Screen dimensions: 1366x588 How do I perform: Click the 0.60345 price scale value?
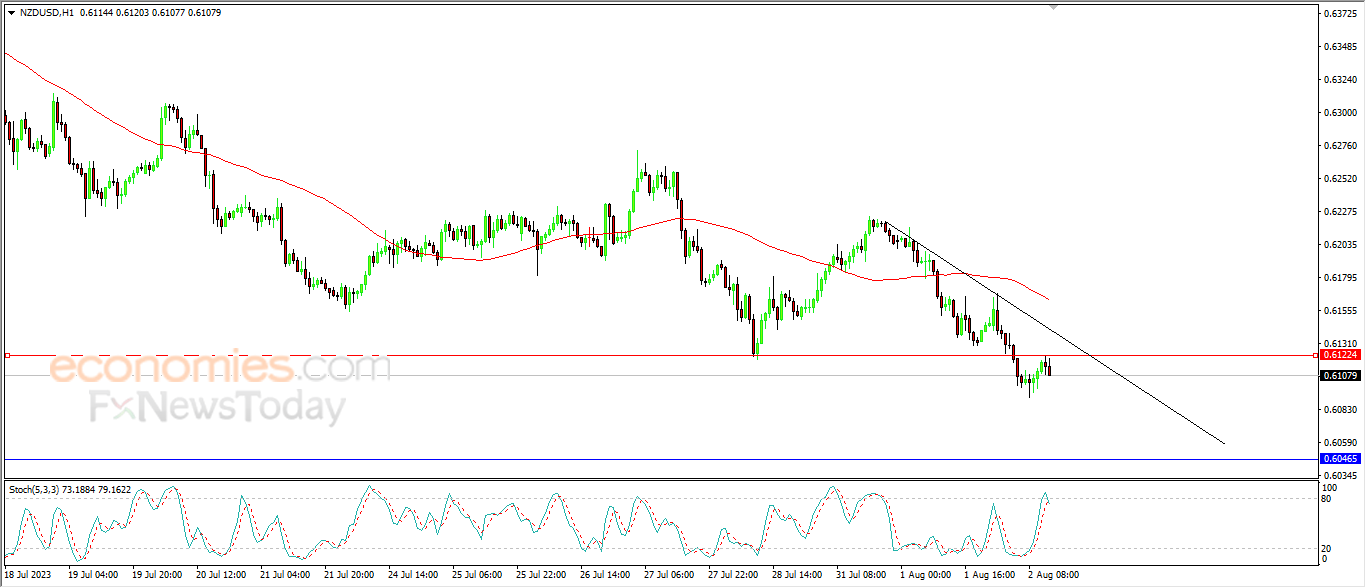coord(1340,475)
